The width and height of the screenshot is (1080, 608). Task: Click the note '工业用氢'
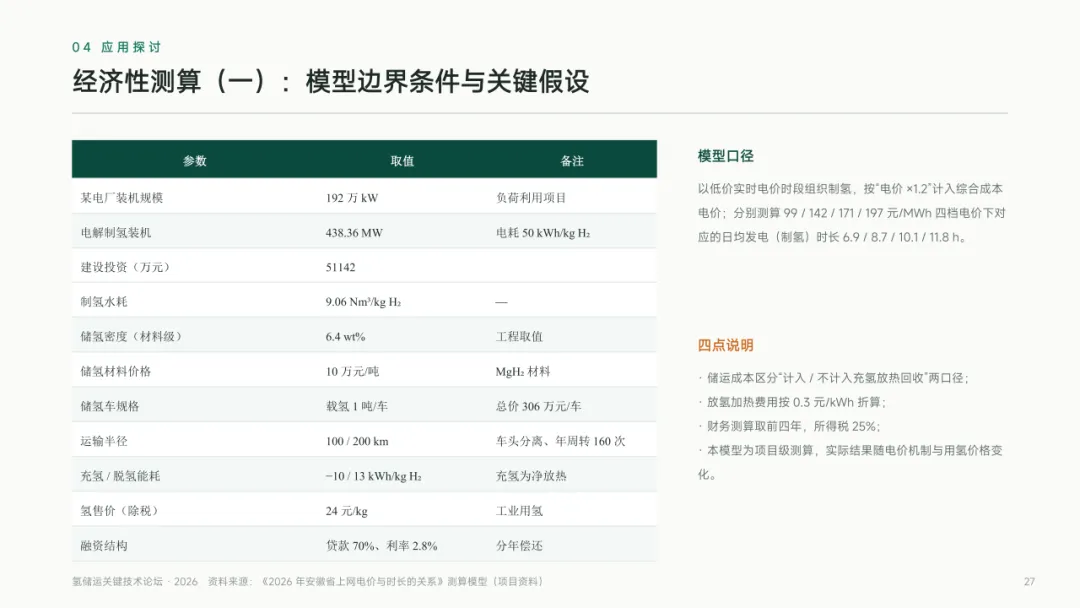(x=519, y=511)
